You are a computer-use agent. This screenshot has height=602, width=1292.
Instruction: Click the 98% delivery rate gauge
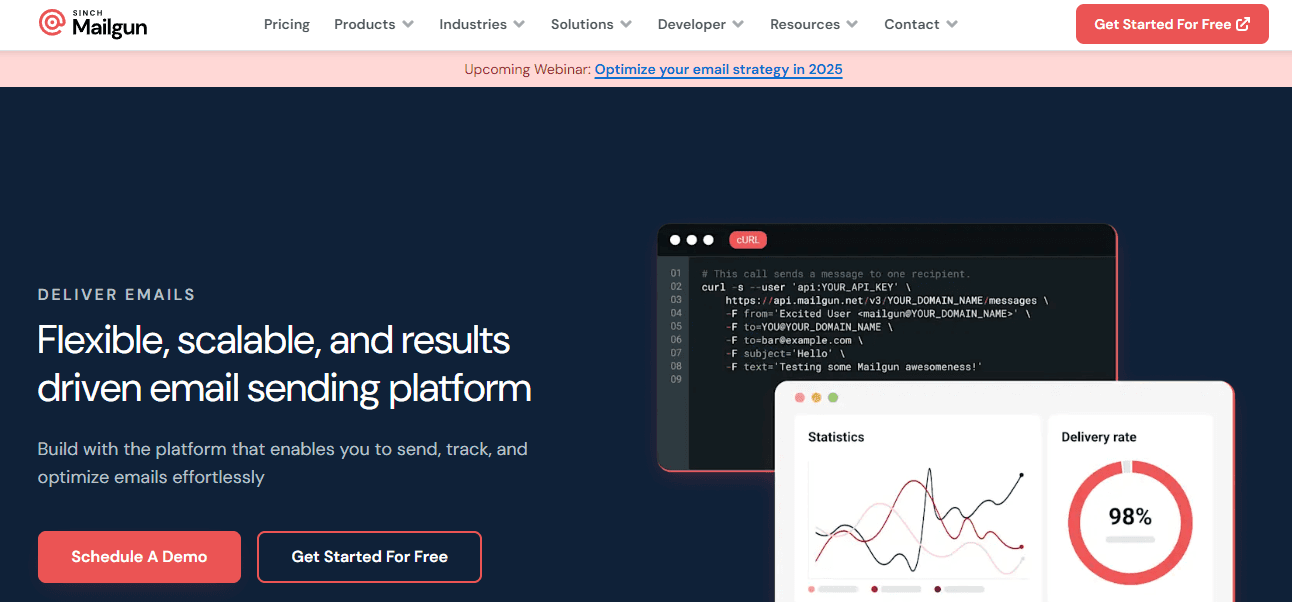tap(1130, 519)
